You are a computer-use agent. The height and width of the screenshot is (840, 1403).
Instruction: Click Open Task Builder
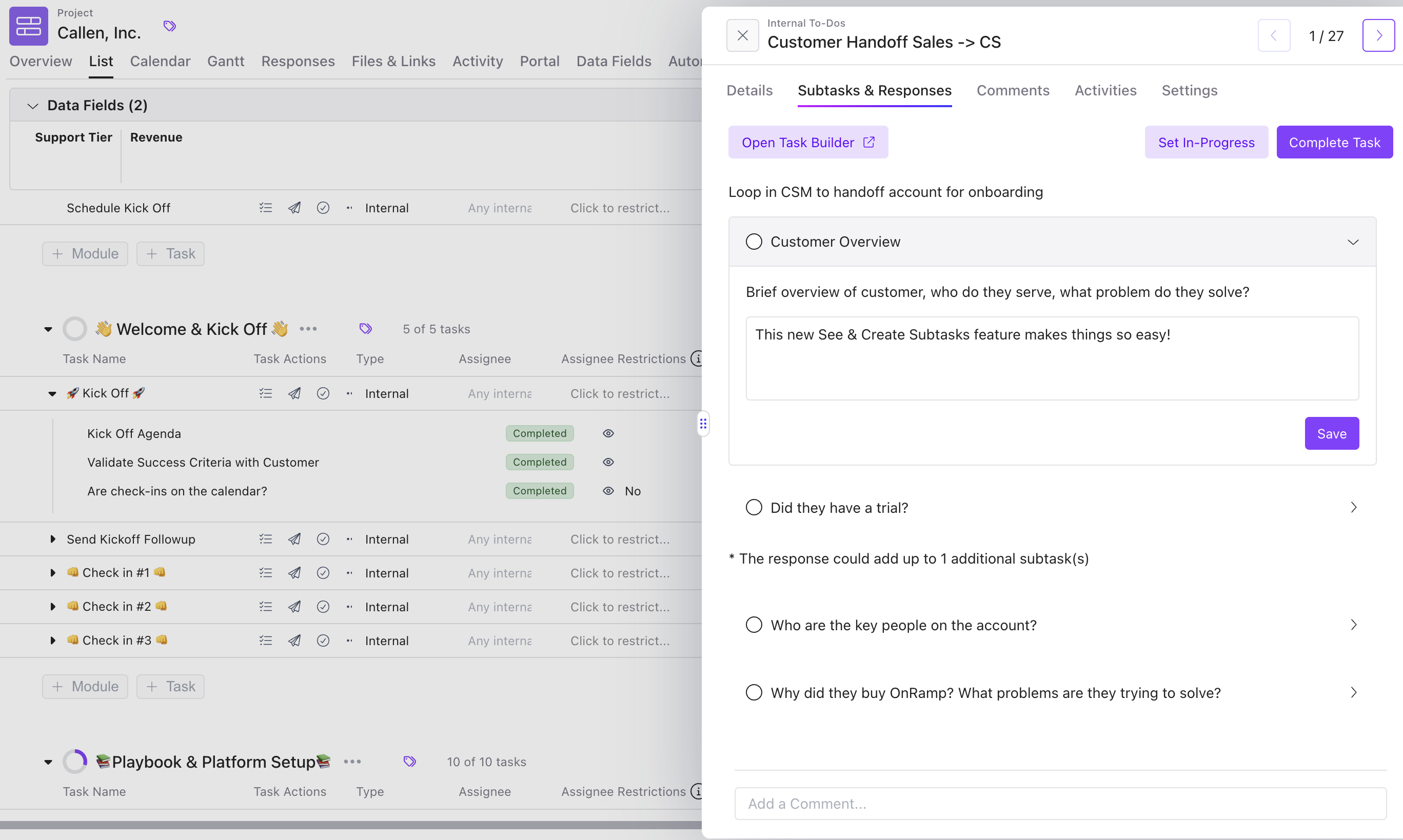pos(808,142)
